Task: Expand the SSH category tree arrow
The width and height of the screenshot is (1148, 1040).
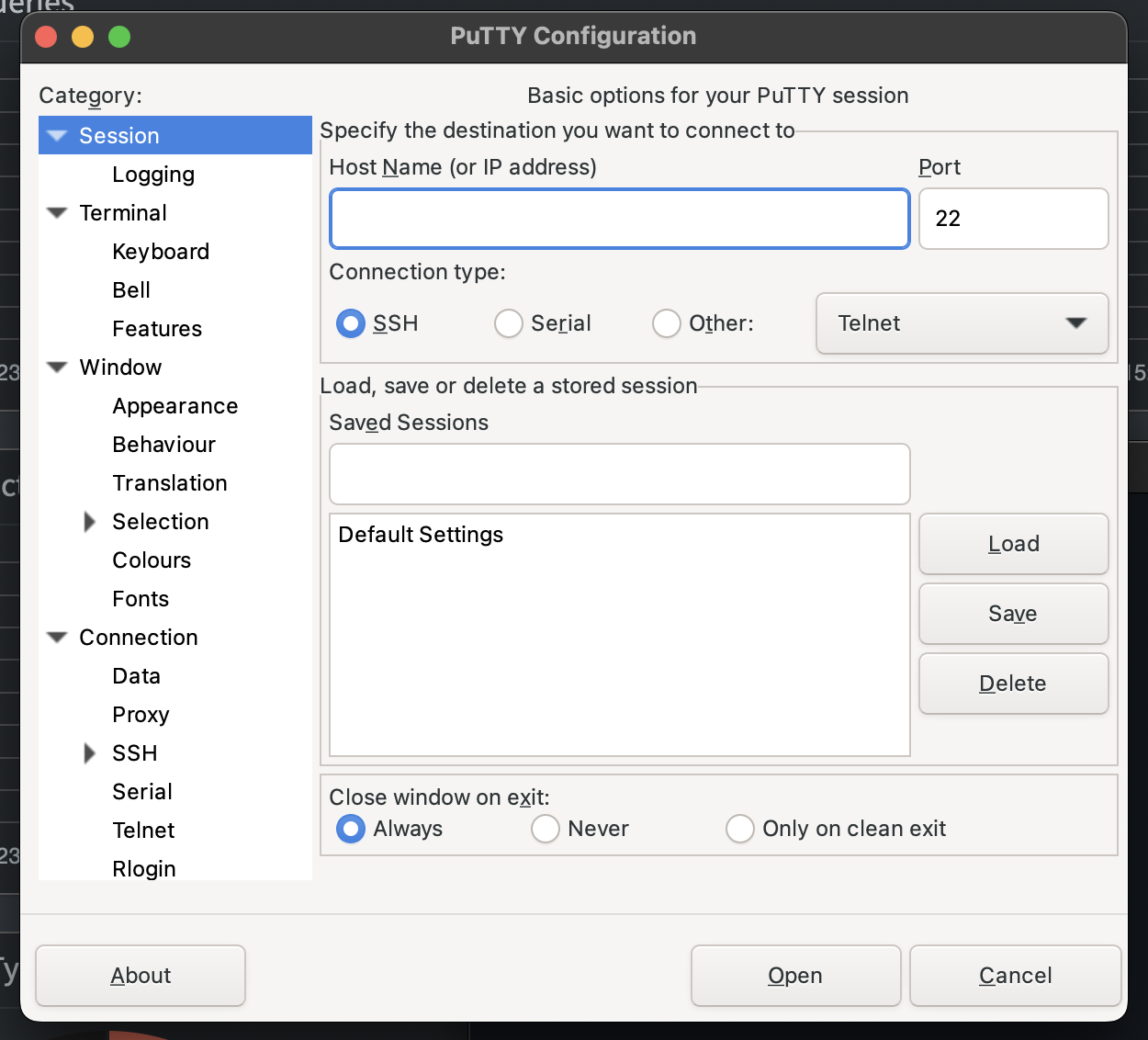Action: tap(90, 753)
